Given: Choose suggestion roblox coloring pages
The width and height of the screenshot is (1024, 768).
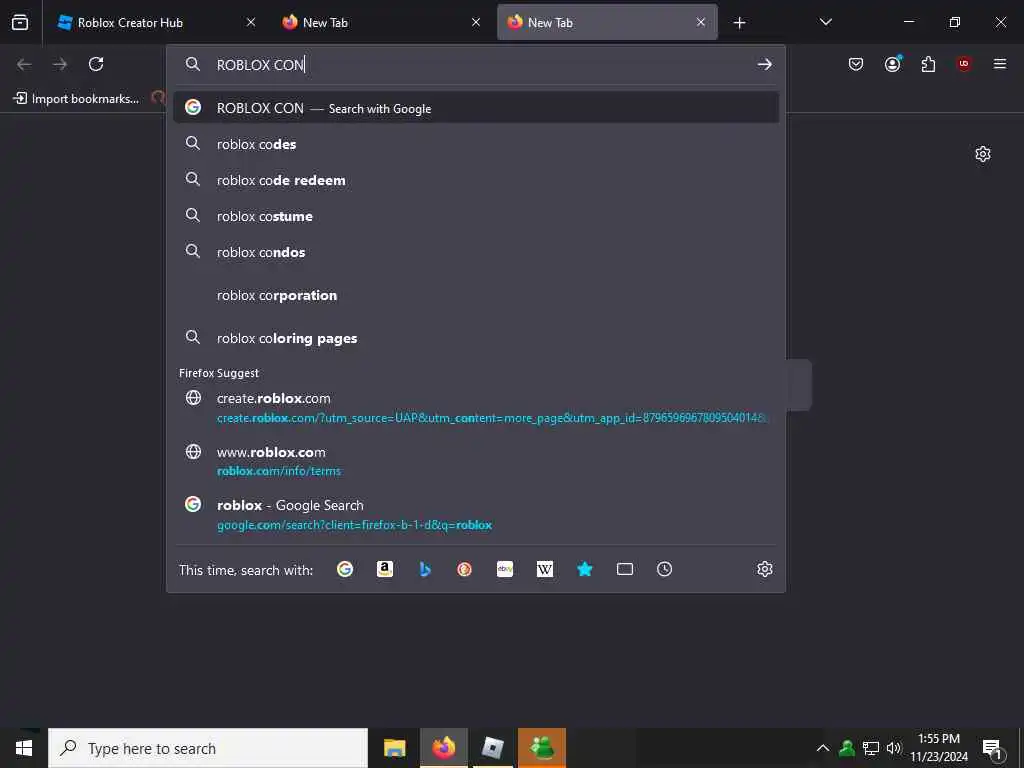Looking at the screenshot, I should point(475,338).
